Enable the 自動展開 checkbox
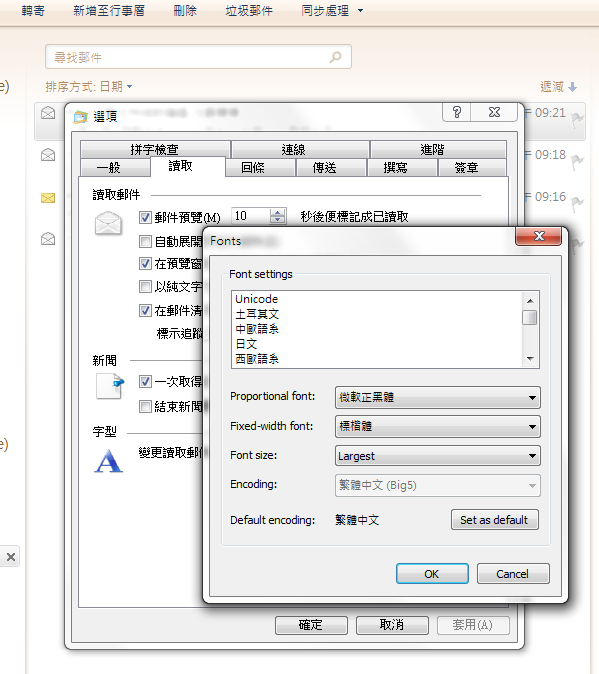 click(x=145, y=241)
